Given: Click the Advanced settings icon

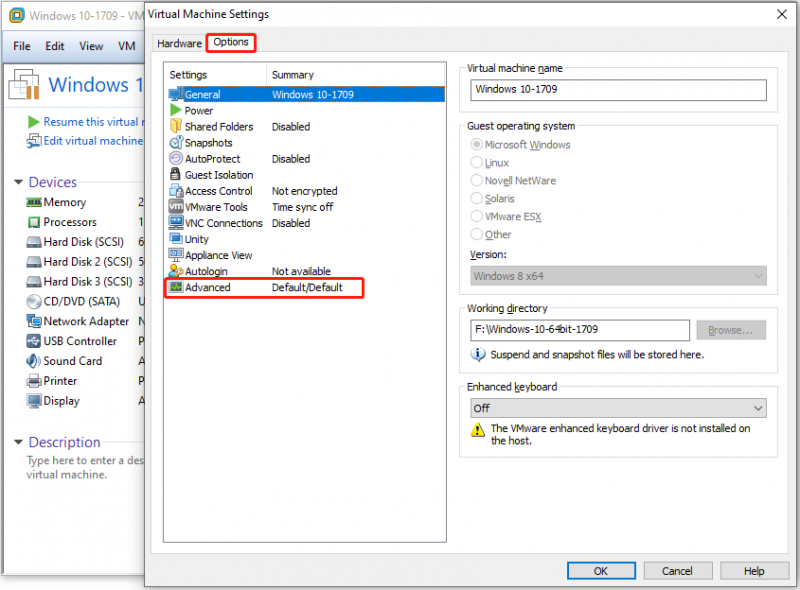Looking at the screenshot, I should tap(176, 287).
